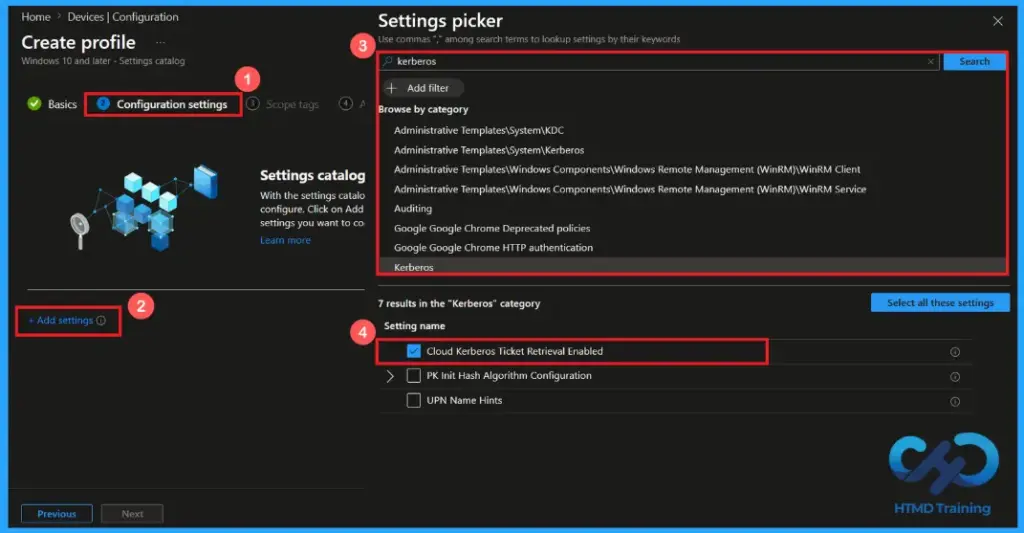Image resolution: width=1024 pixels, height=533 pixels.
Task: Check PK Init Hash Algorithm Configuration
Action: pos(413,376)
